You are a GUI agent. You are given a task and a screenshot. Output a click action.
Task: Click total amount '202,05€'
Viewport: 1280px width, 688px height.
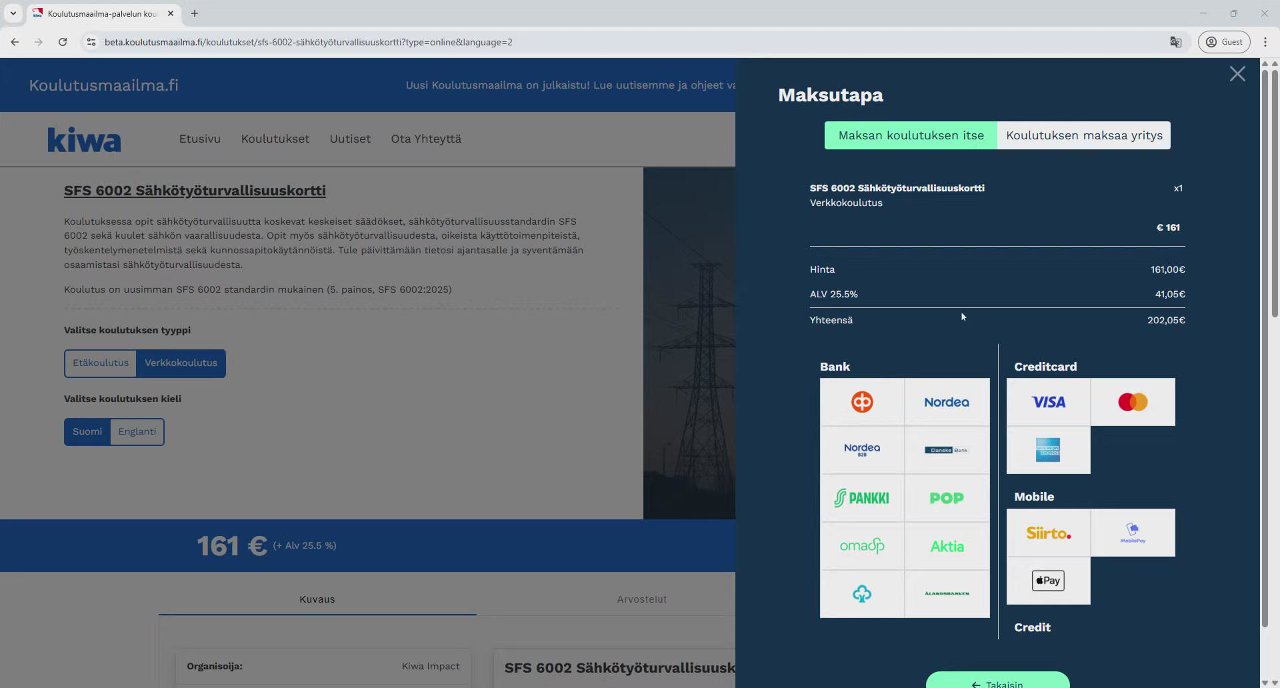click(x=1166, y=320)
